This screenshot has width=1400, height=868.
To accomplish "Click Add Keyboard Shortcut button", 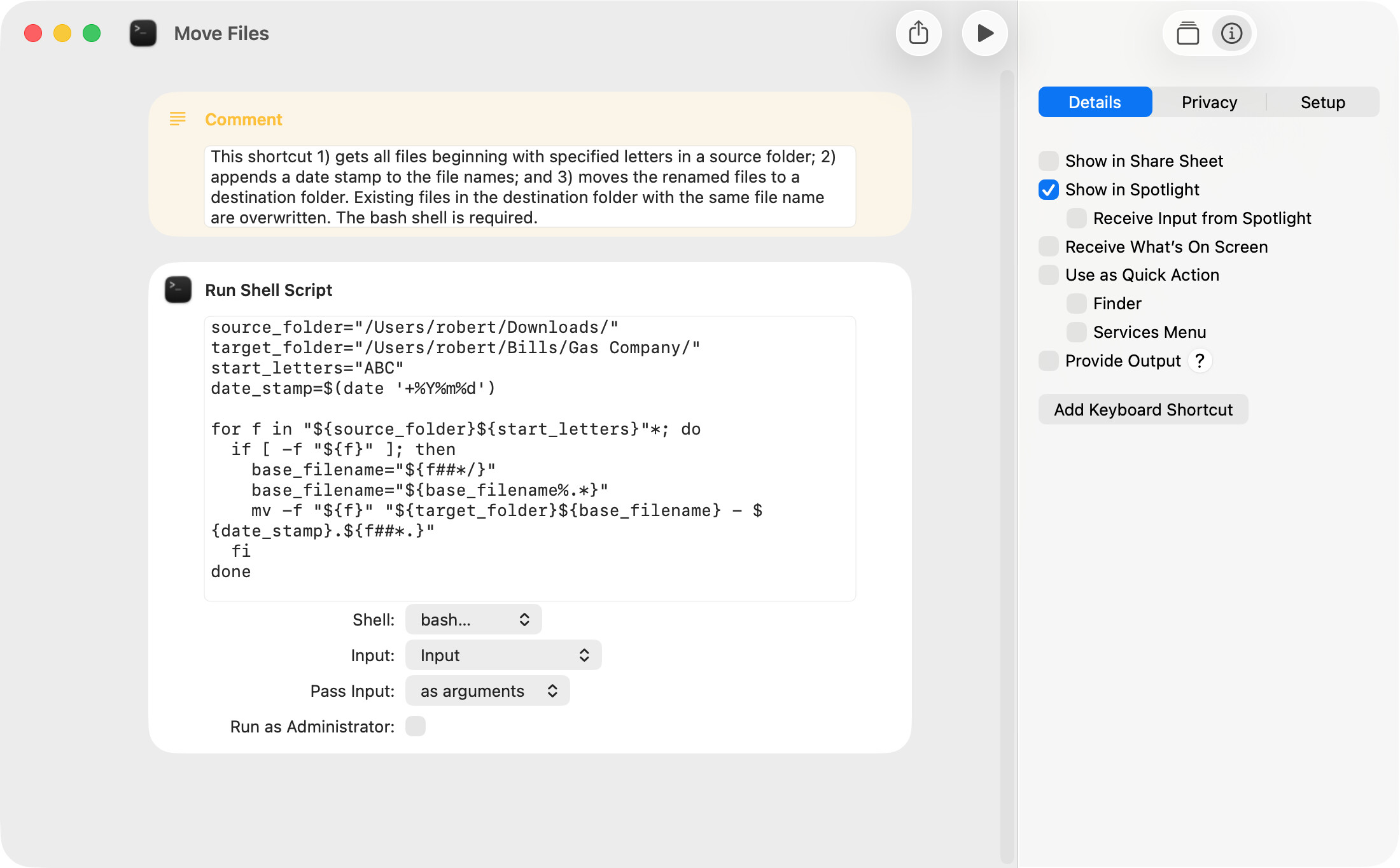I will click(1143, 409).
